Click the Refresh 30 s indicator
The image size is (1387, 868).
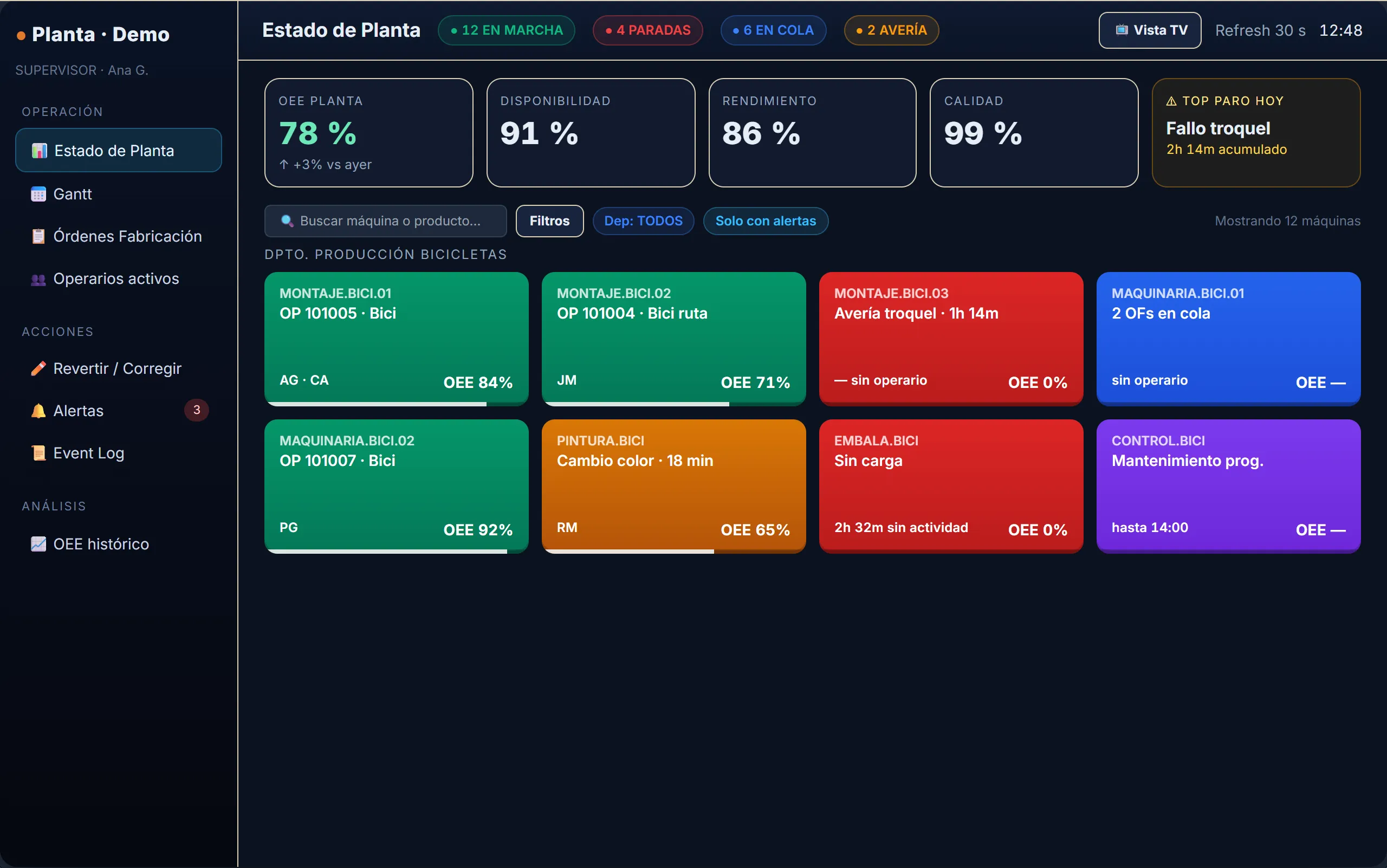1260,30
